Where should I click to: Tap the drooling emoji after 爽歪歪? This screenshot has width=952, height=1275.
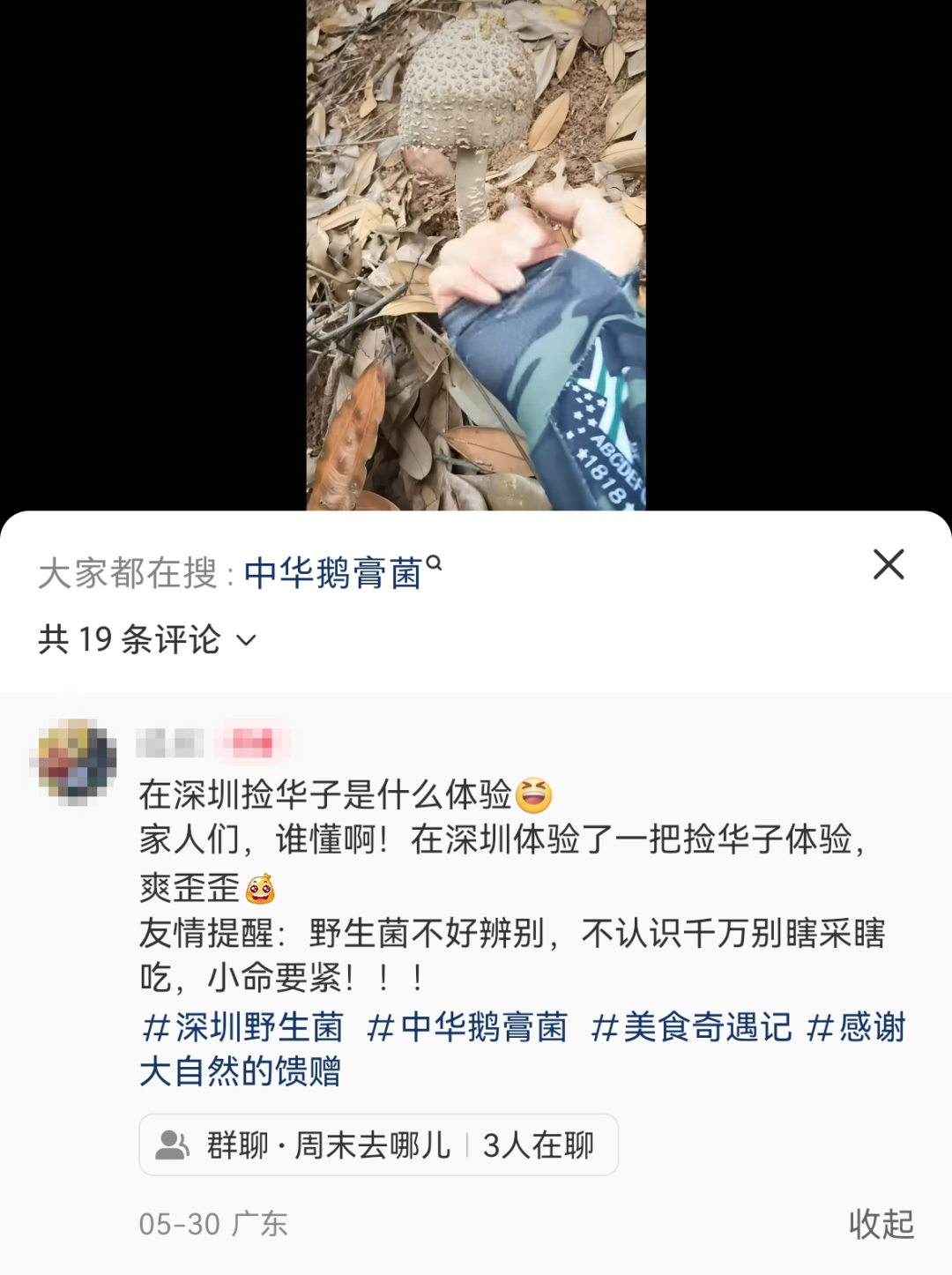pyautogui.click(x=260, y=889)
